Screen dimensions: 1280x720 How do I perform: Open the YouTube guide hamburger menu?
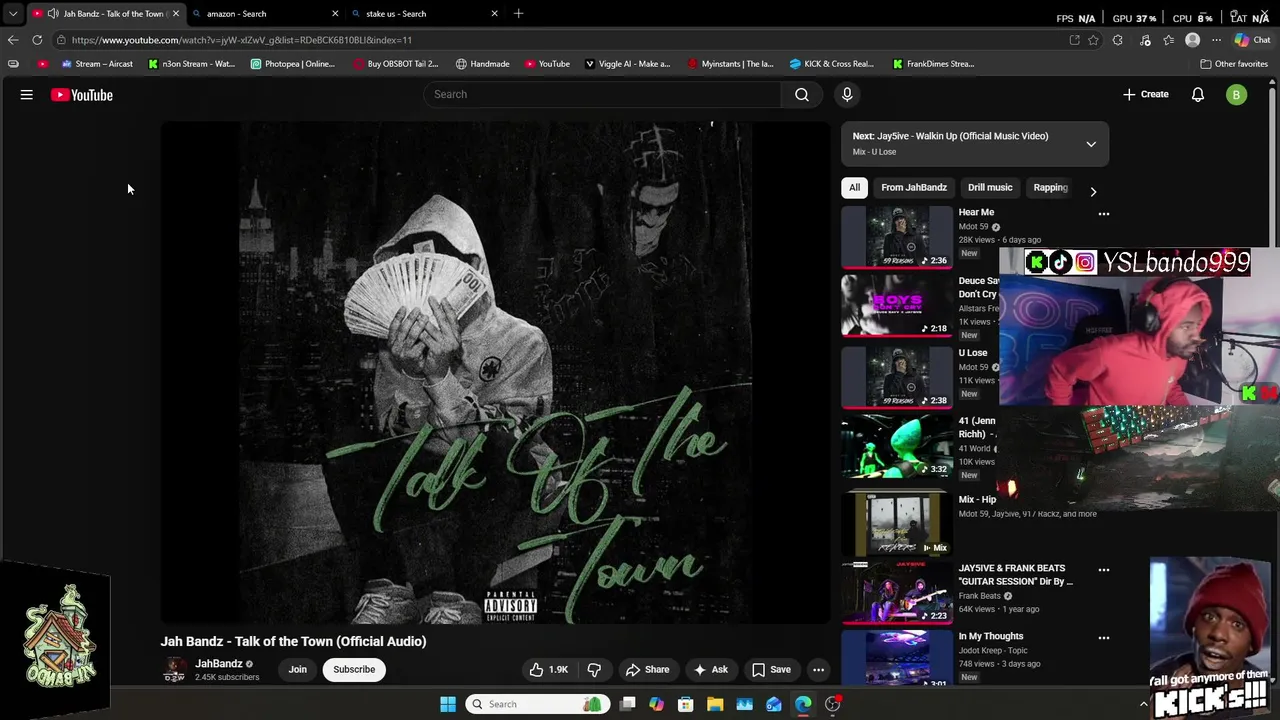coord(27,95)
